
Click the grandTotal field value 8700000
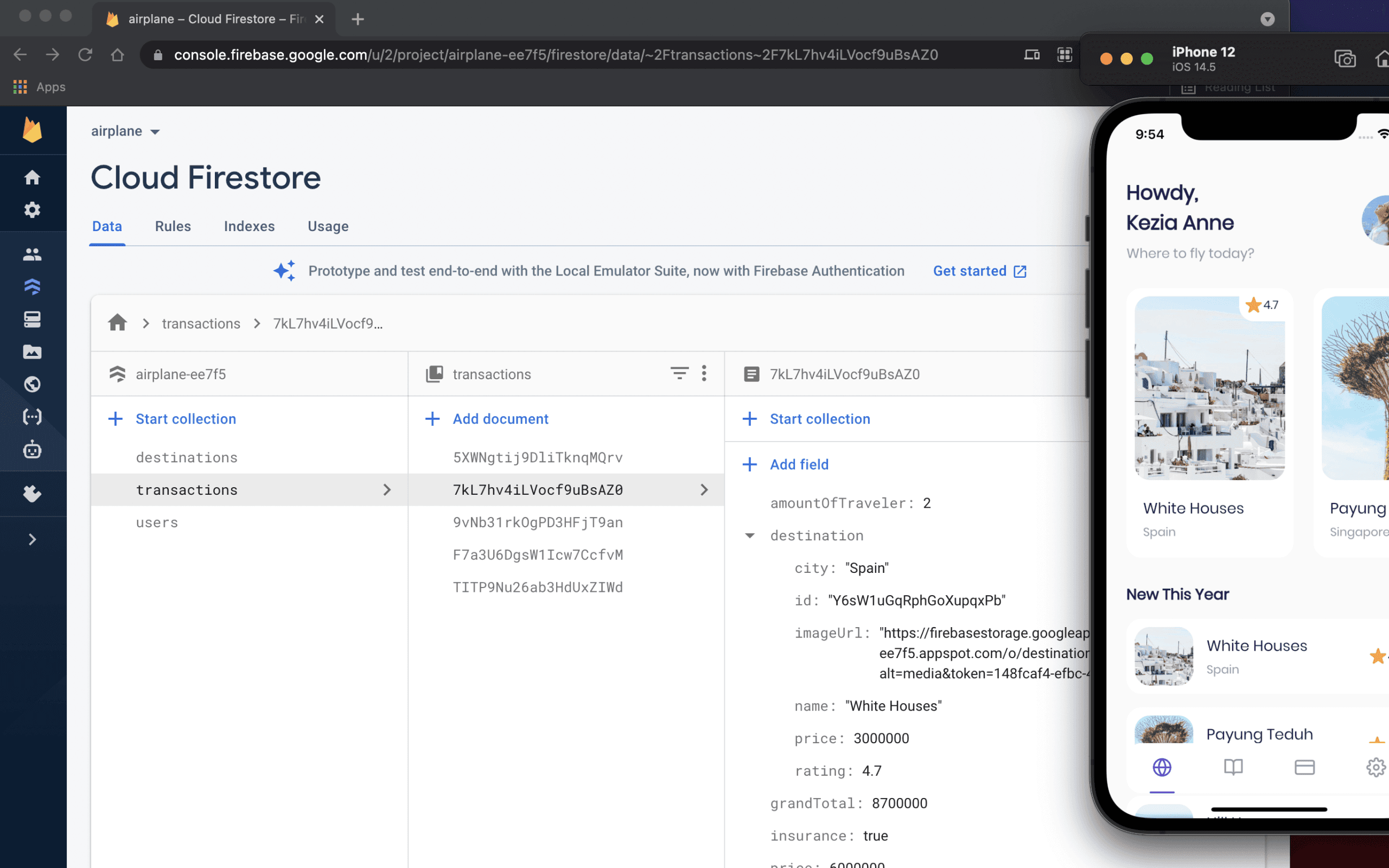pyautogui.click(x=900, y=803)
